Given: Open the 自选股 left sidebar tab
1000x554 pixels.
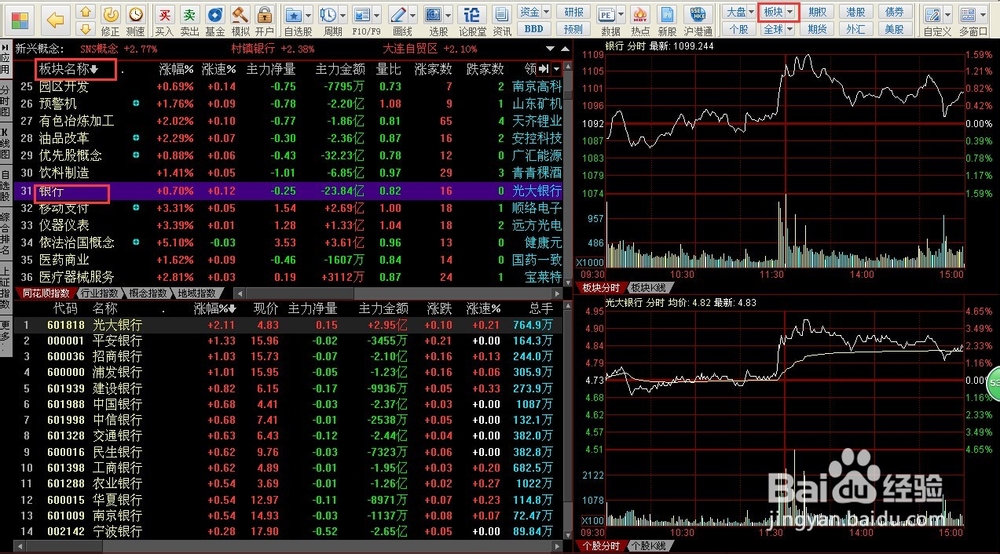Looking at the screenshot, I should pos(5,186).
